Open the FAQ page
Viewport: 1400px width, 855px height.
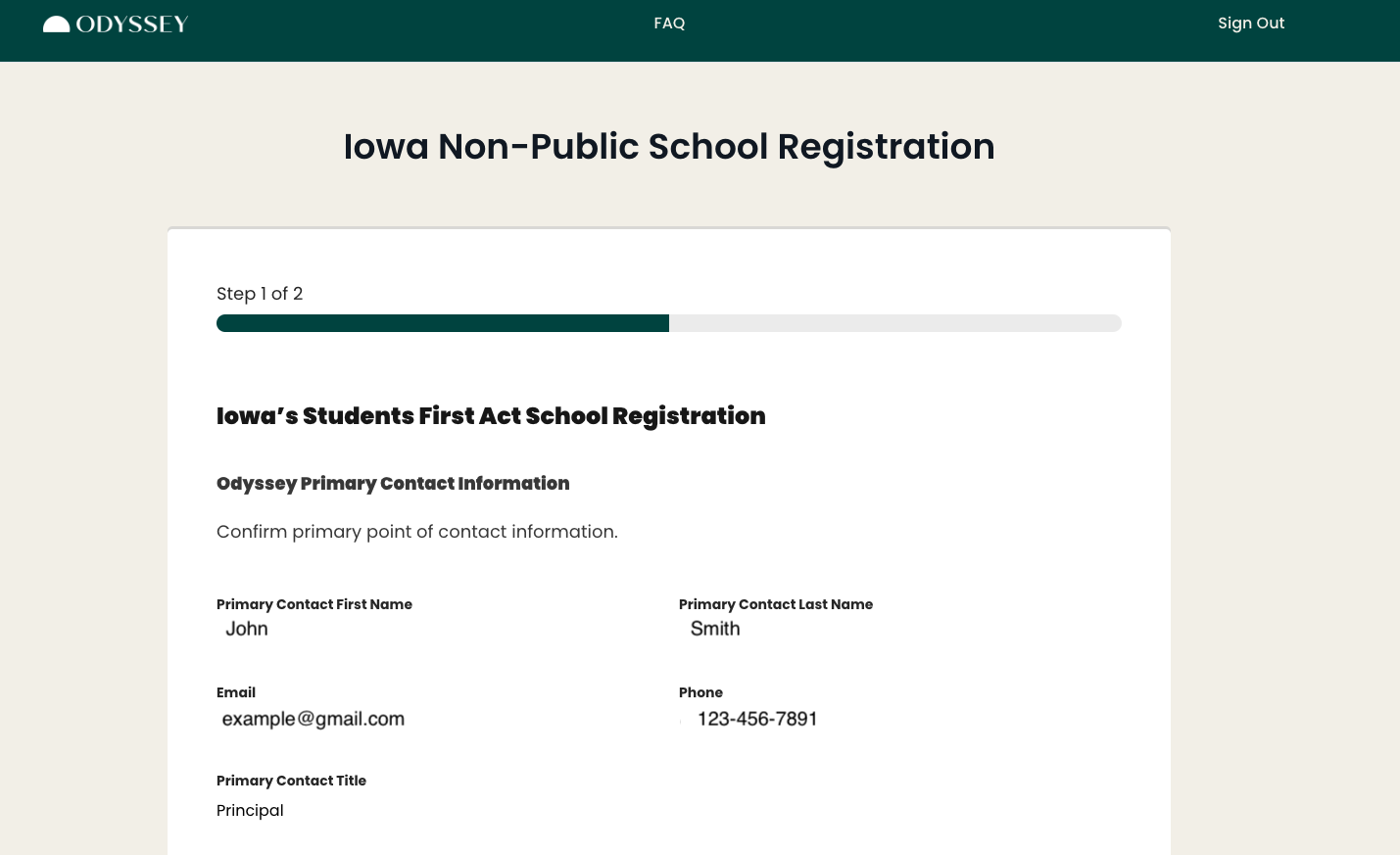(x=669, y=24)
